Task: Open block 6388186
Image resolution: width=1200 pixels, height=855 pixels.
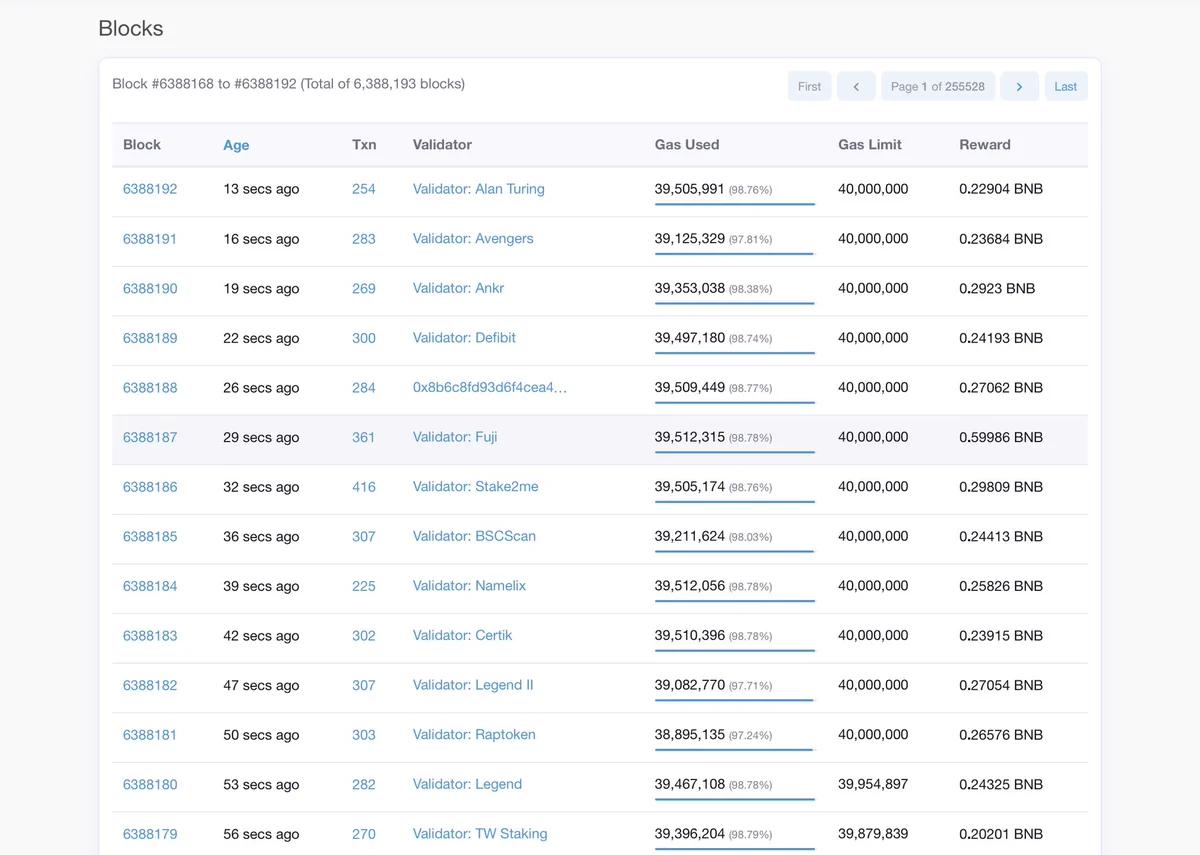Action: coord(150,487)
